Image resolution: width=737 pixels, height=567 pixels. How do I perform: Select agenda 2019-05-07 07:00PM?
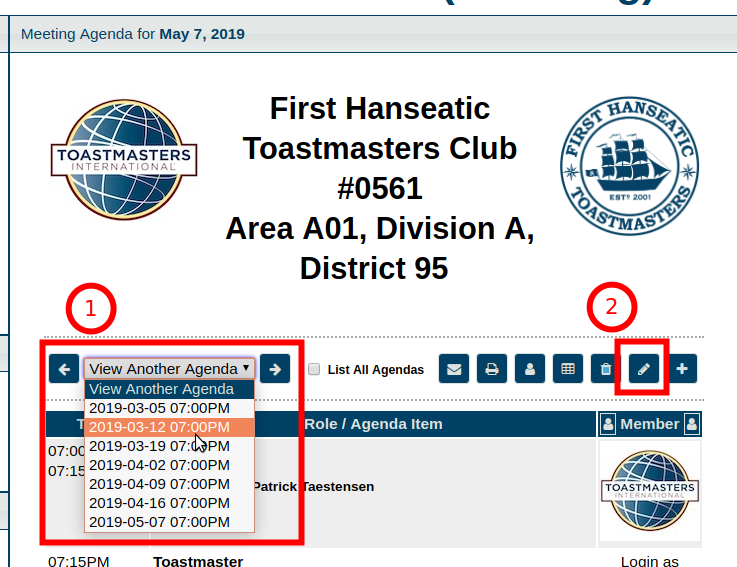(169, 522)
